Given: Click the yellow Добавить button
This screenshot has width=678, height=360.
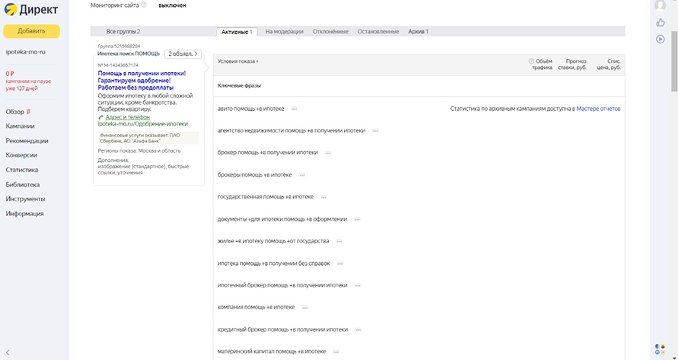Looking at the screenshot, I should click(x=32, y=31).
